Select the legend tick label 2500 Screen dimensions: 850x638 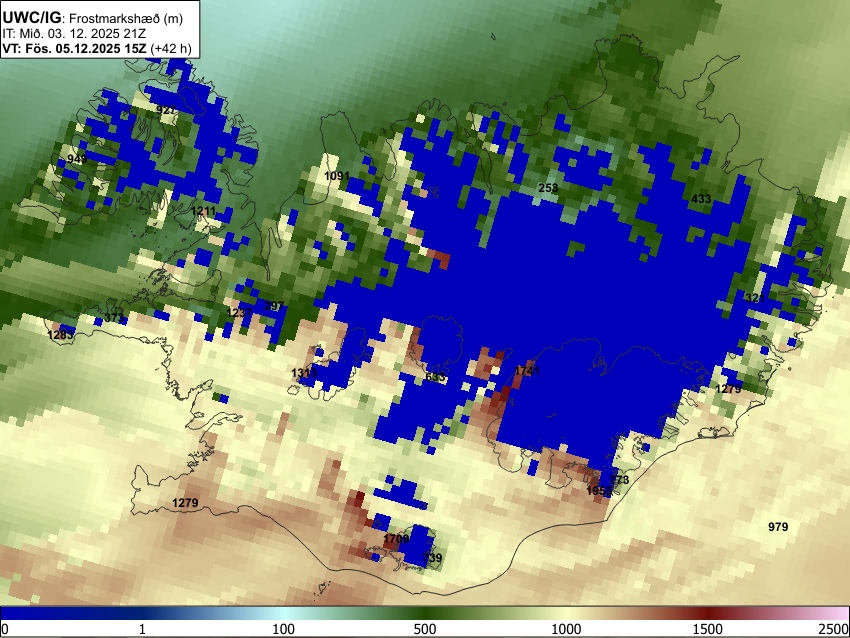pyautogui.click(x=835, y=629)
